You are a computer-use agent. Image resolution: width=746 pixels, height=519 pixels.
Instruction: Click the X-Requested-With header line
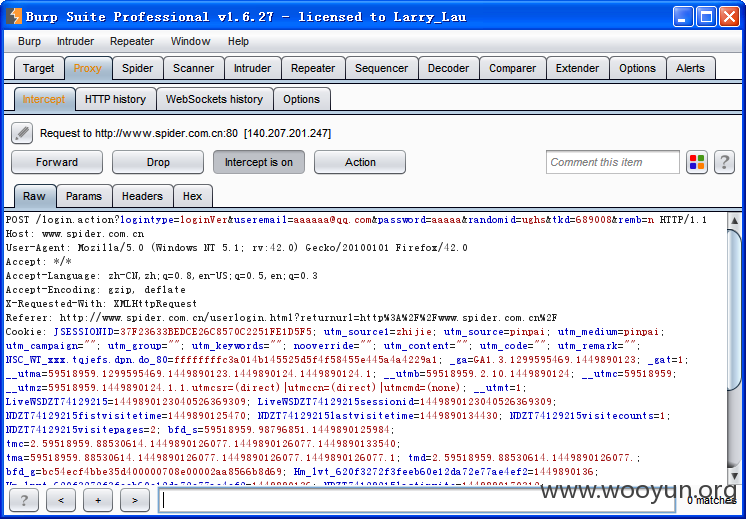[101, 304]
